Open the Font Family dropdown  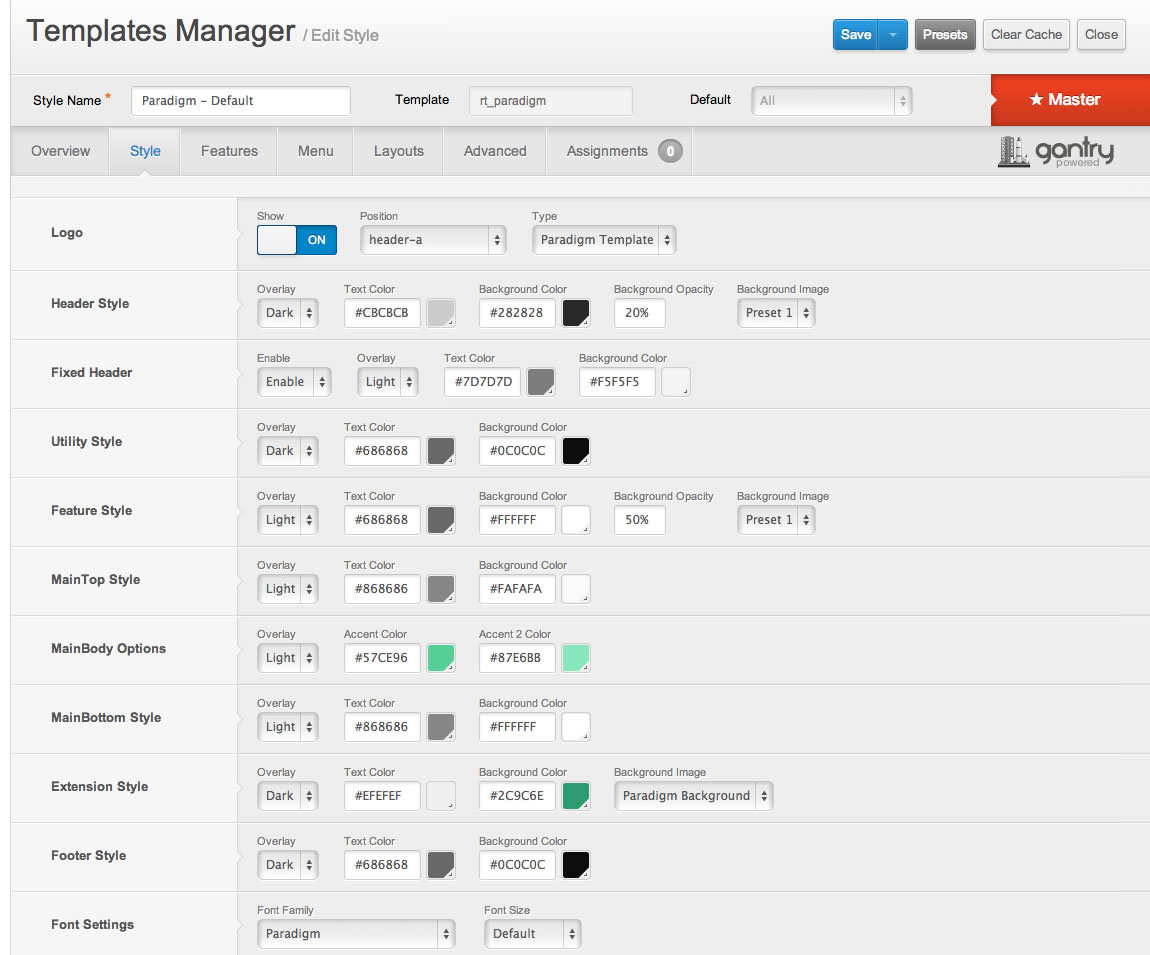(x=356, y=933)
